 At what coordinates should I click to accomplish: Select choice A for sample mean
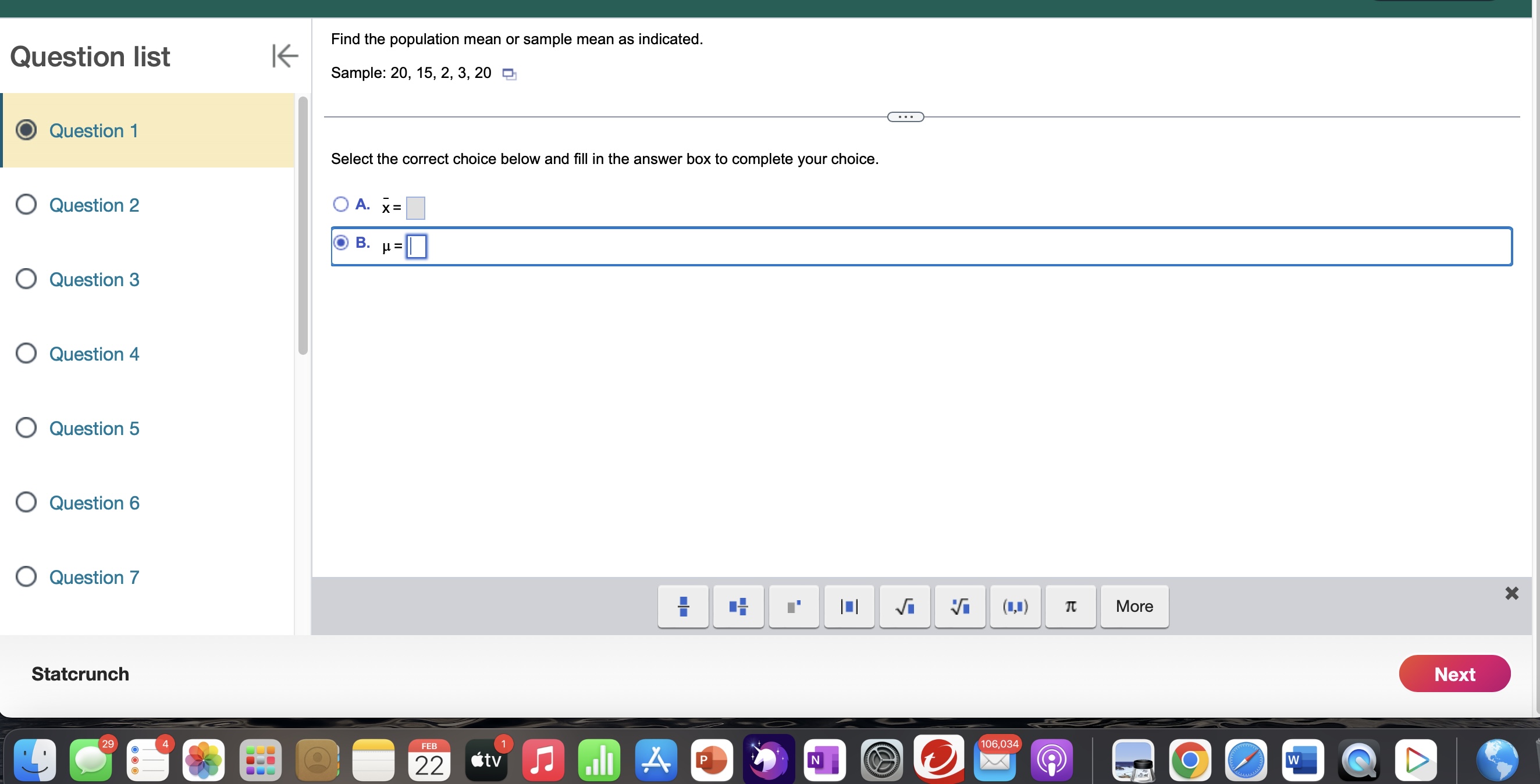point(341,204)
